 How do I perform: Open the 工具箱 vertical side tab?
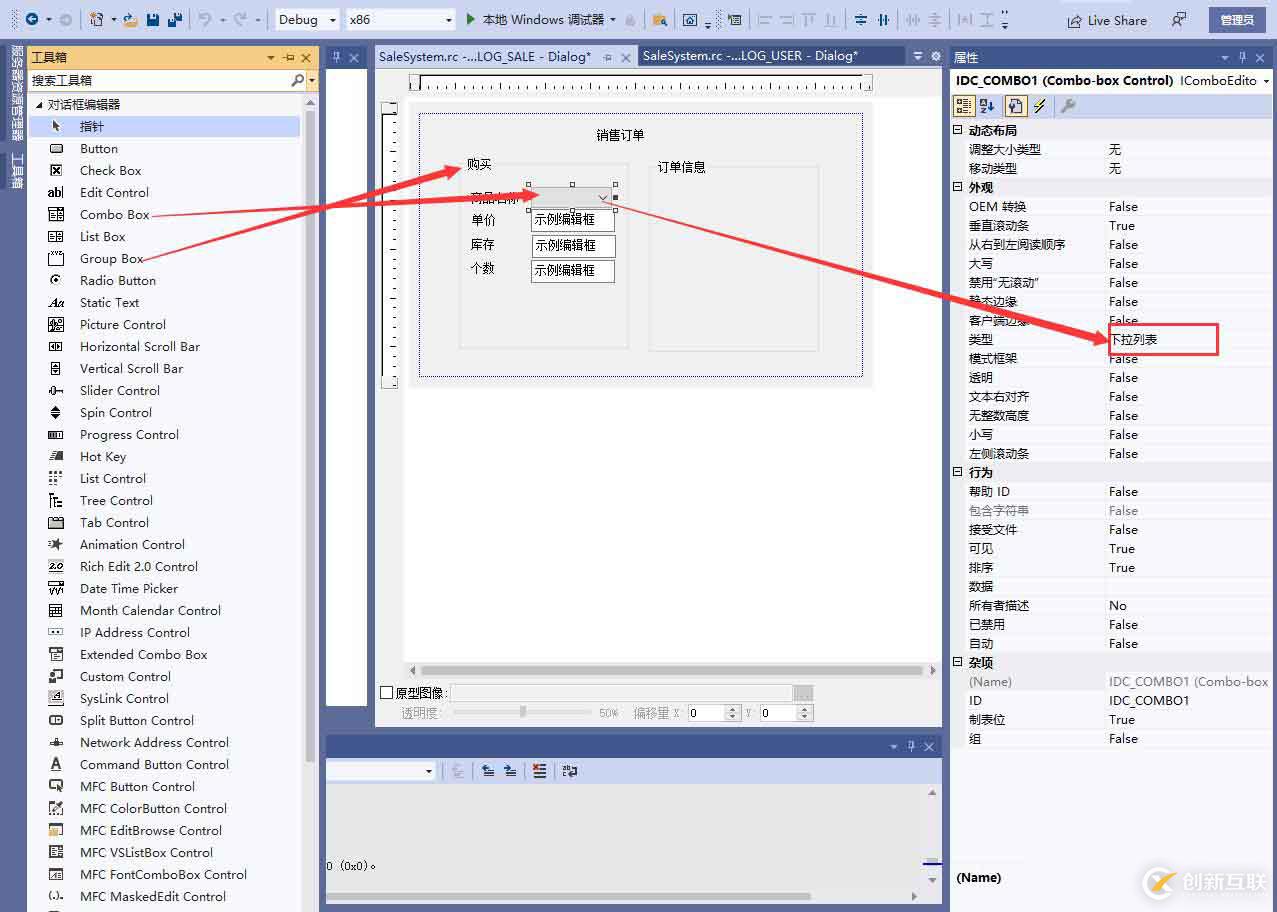17,171
